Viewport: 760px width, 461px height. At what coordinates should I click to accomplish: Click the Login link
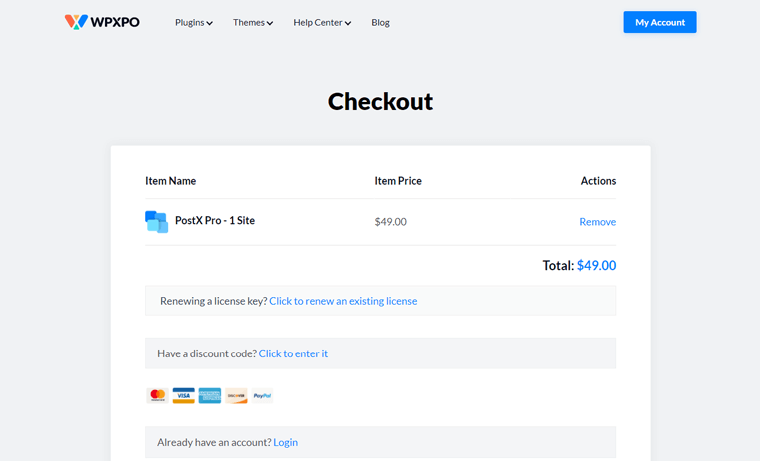click(285, 442)
